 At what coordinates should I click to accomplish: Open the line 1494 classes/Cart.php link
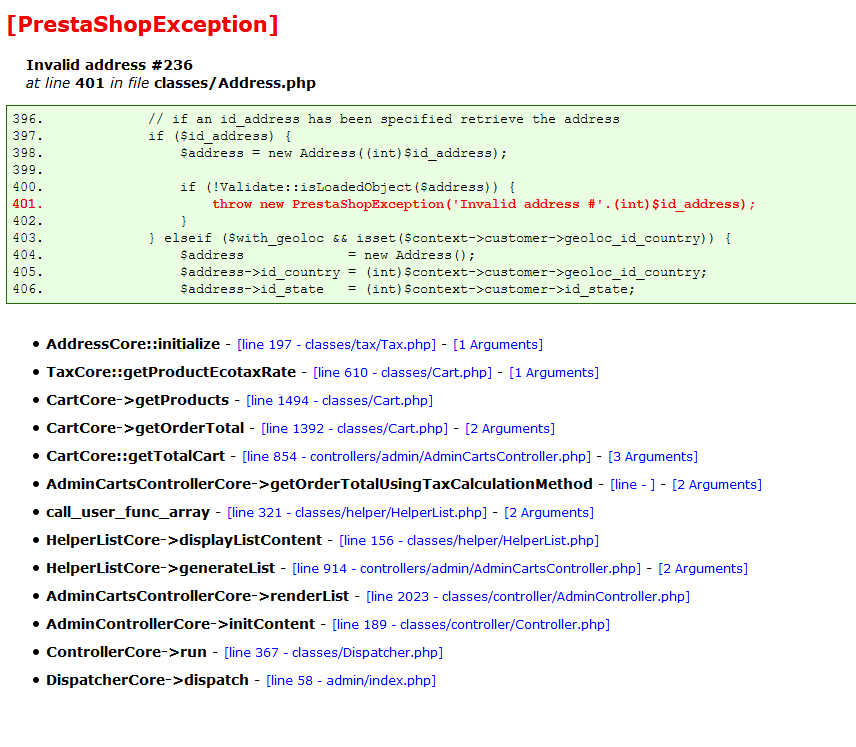click(340, 400)
